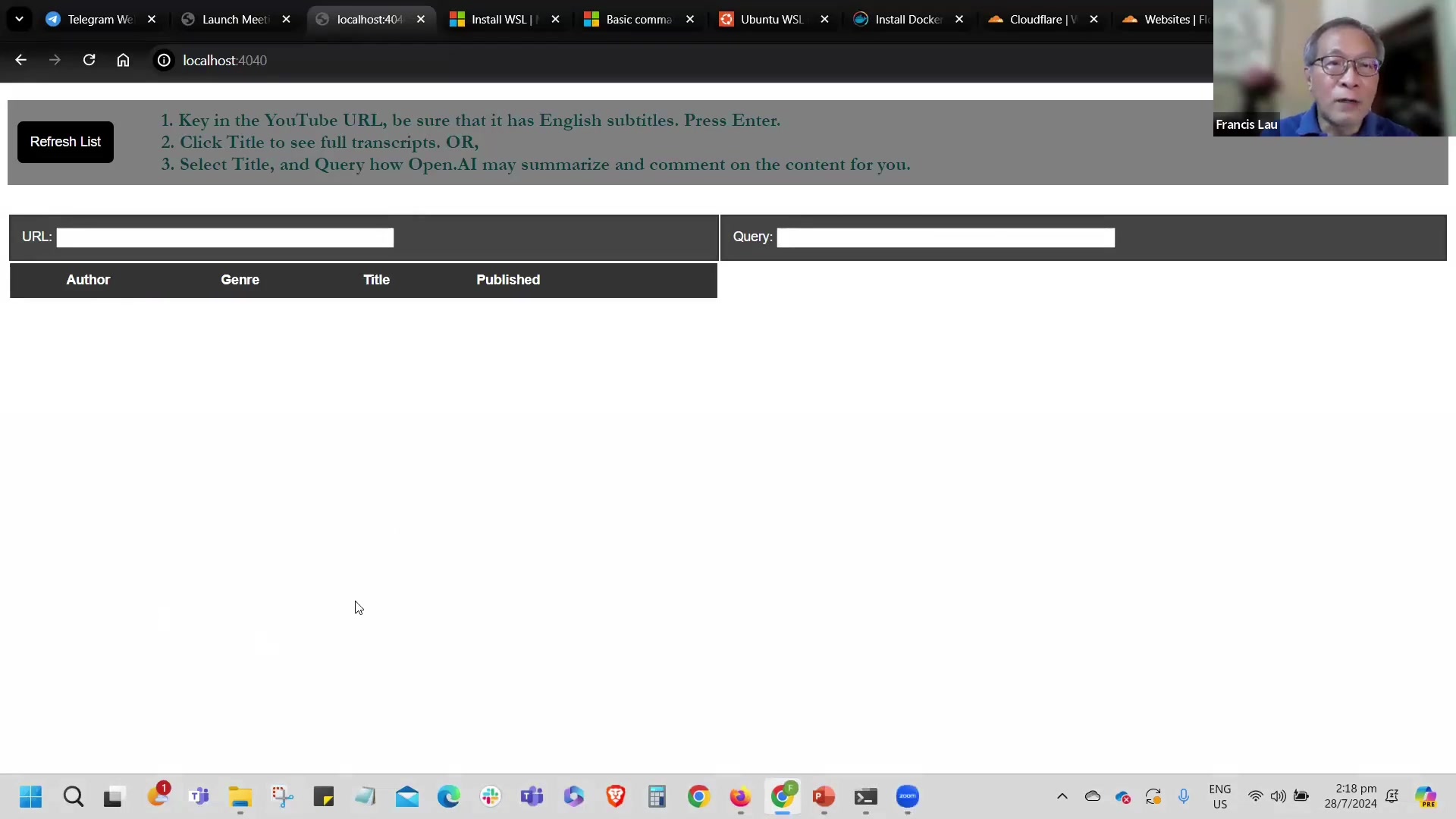1456x819 pixels.
Task: Focus the URL input field
Action: tap(224, 238)
